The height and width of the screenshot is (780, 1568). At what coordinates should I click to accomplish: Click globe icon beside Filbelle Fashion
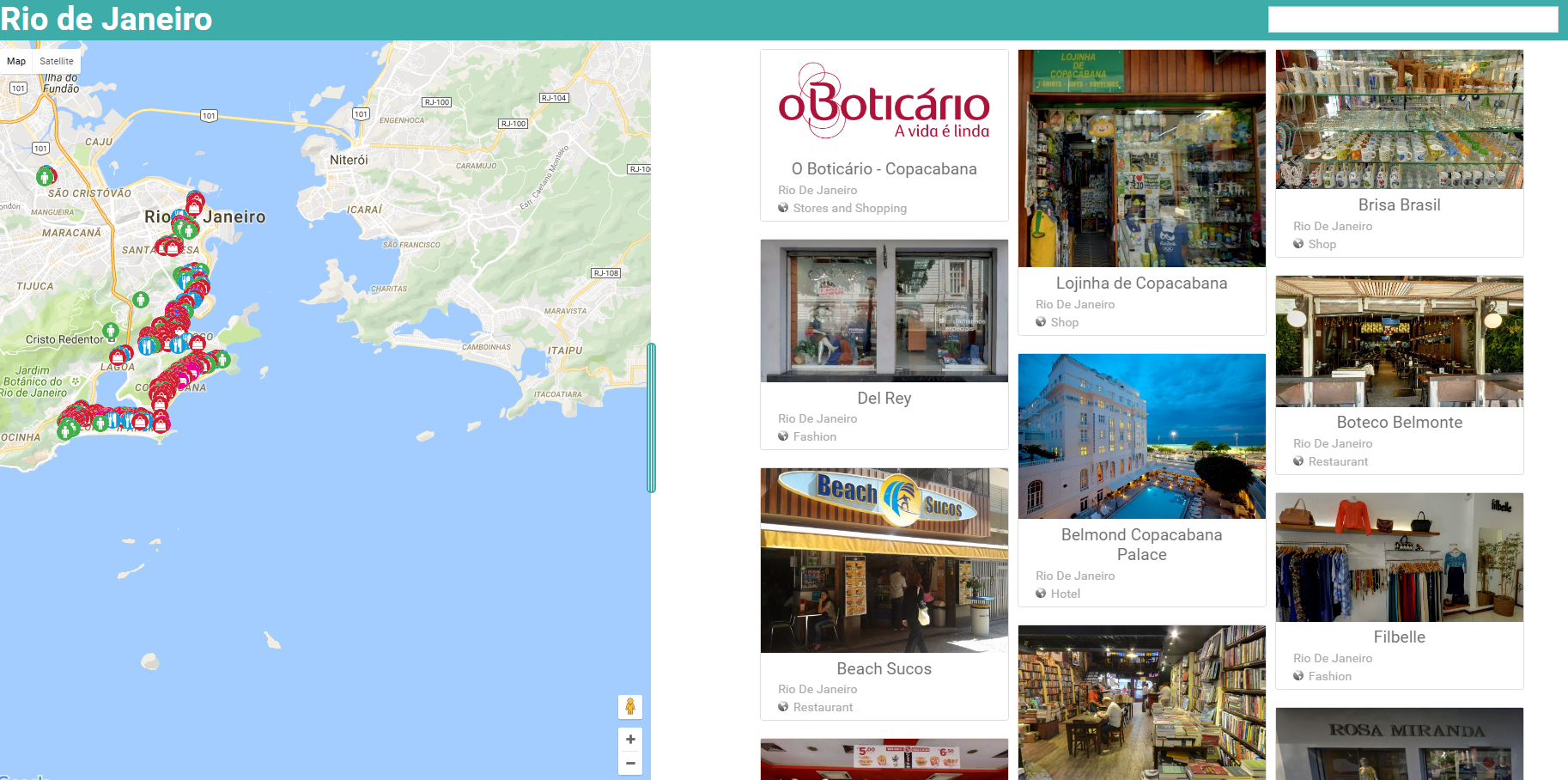(1298, 676)
